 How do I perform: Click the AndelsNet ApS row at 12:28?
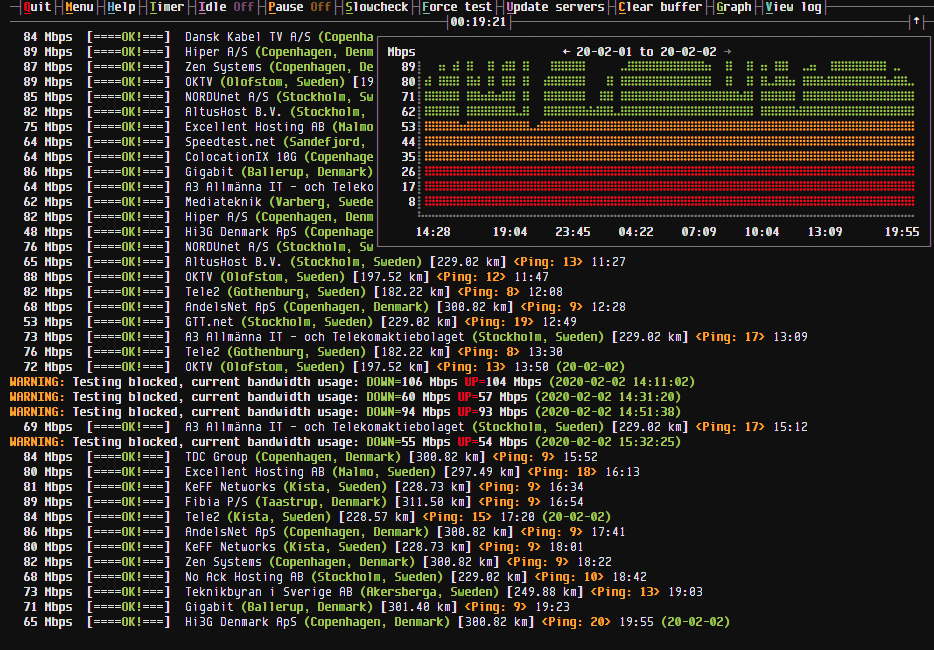(324, 307)
